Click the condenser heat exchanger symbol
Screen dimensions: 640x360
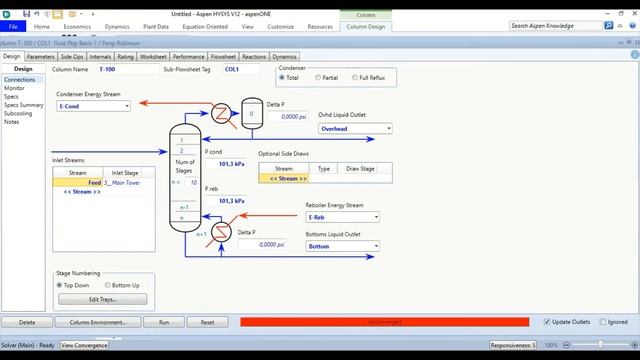coord(221,113)
